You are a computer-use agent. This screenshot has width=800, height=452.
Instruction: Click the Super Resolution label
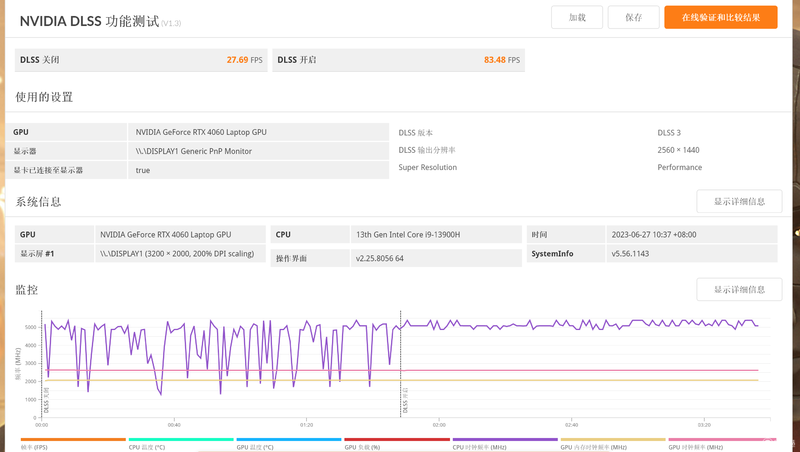pyautogui.click(x=428, y=167)
